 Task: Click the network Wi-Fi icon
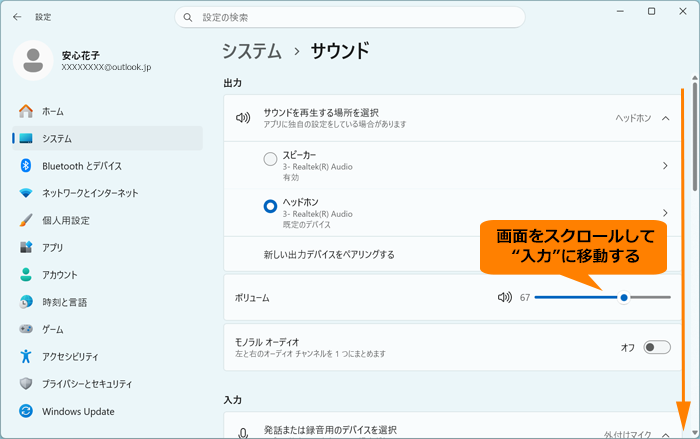point(26,193)
